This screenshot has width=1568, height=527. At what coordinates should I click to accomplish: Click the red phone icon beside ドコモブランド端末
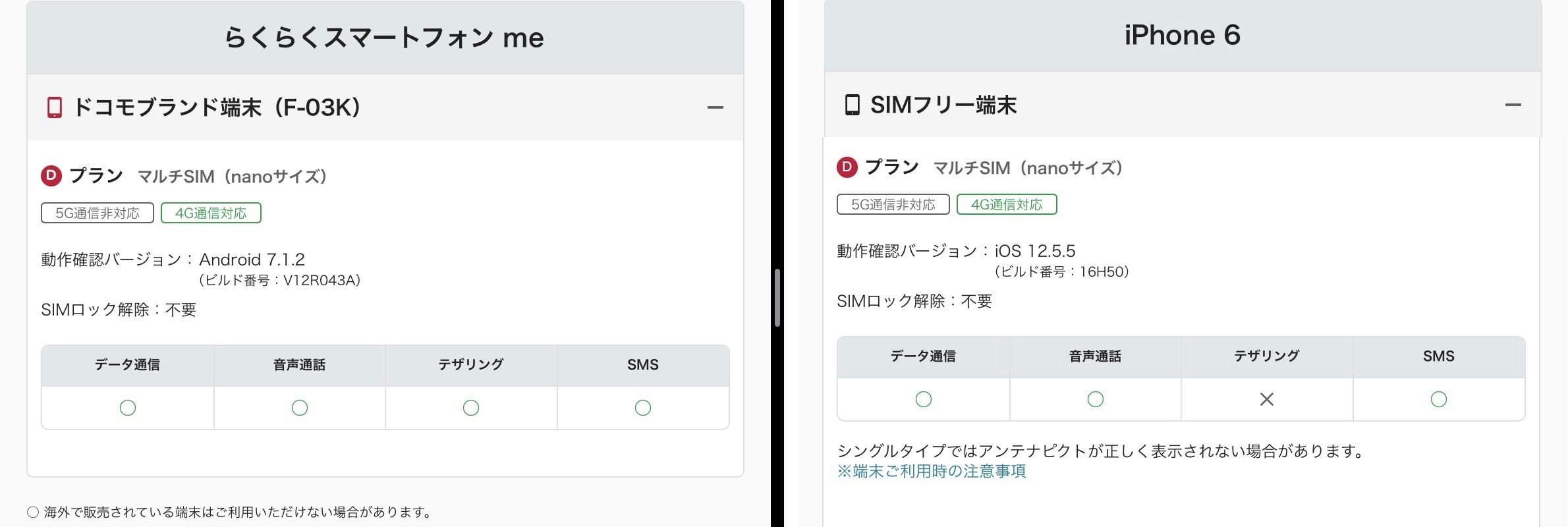tap(55, 107)
